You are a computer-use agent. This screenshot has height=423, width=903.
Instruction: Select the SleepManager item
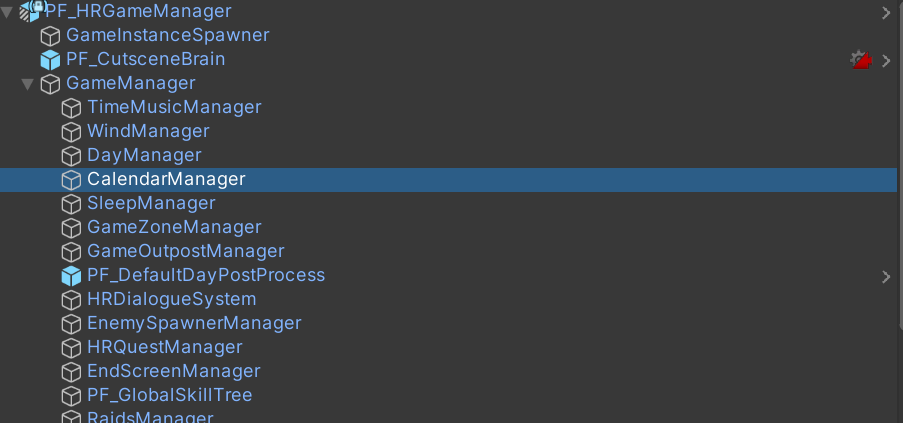pyautogui.click(x=151, y=203)
